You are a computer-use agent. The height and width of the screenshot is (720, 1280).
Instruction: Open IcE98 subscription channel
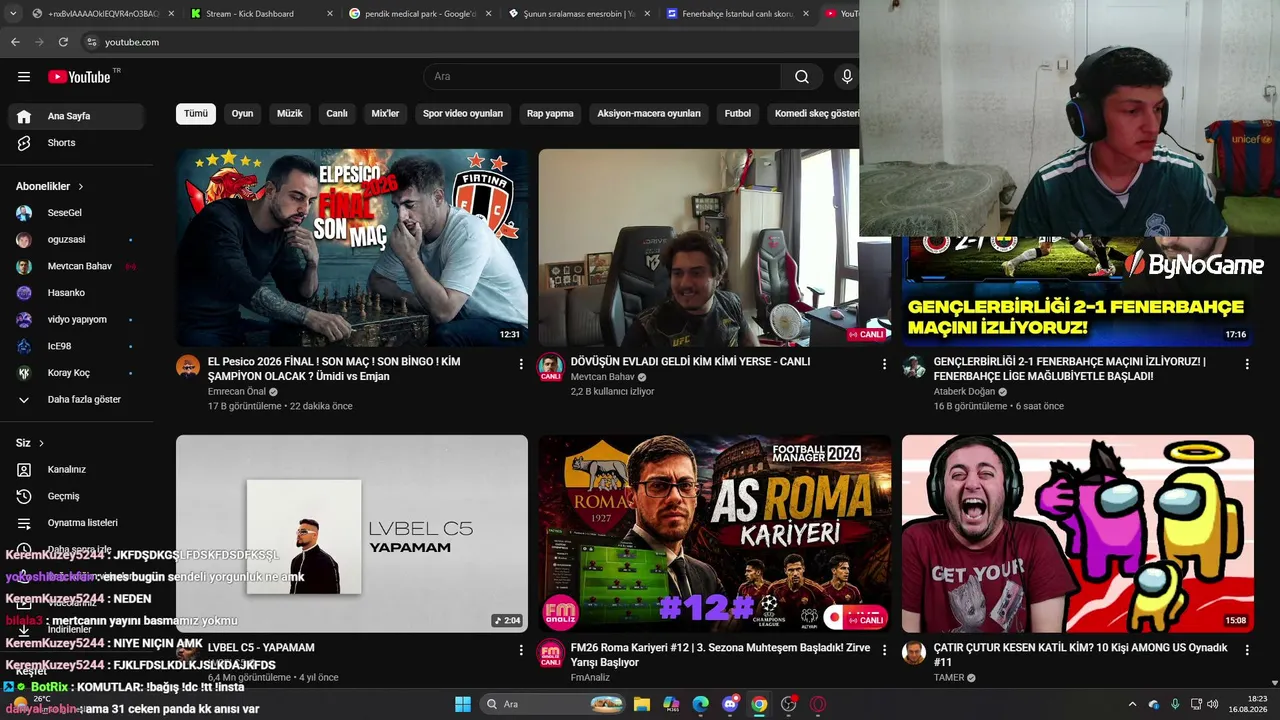(x=76, y=346)
